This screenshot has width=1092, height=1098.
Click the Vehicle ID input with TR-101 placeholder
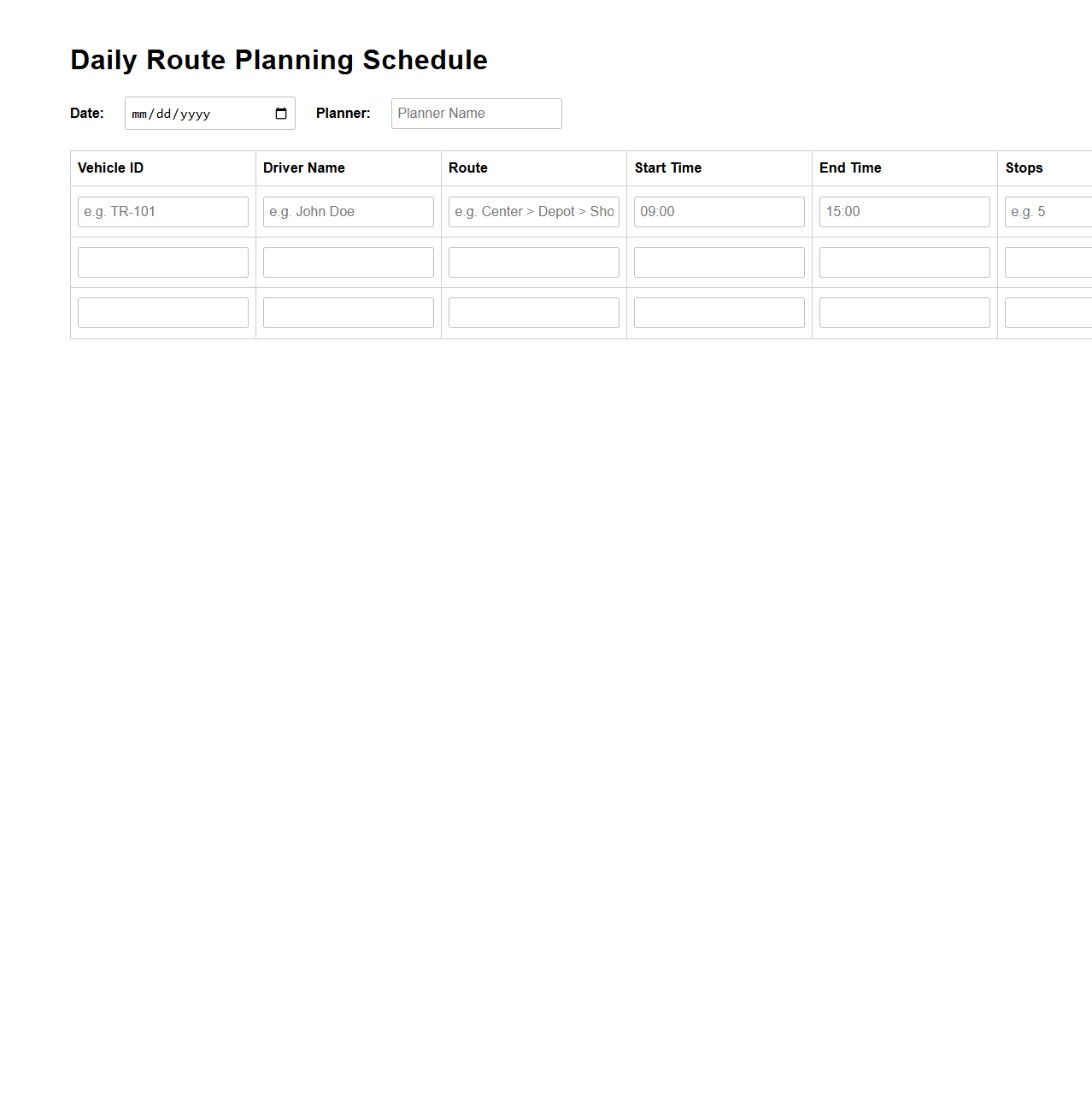tap(162, 211)
